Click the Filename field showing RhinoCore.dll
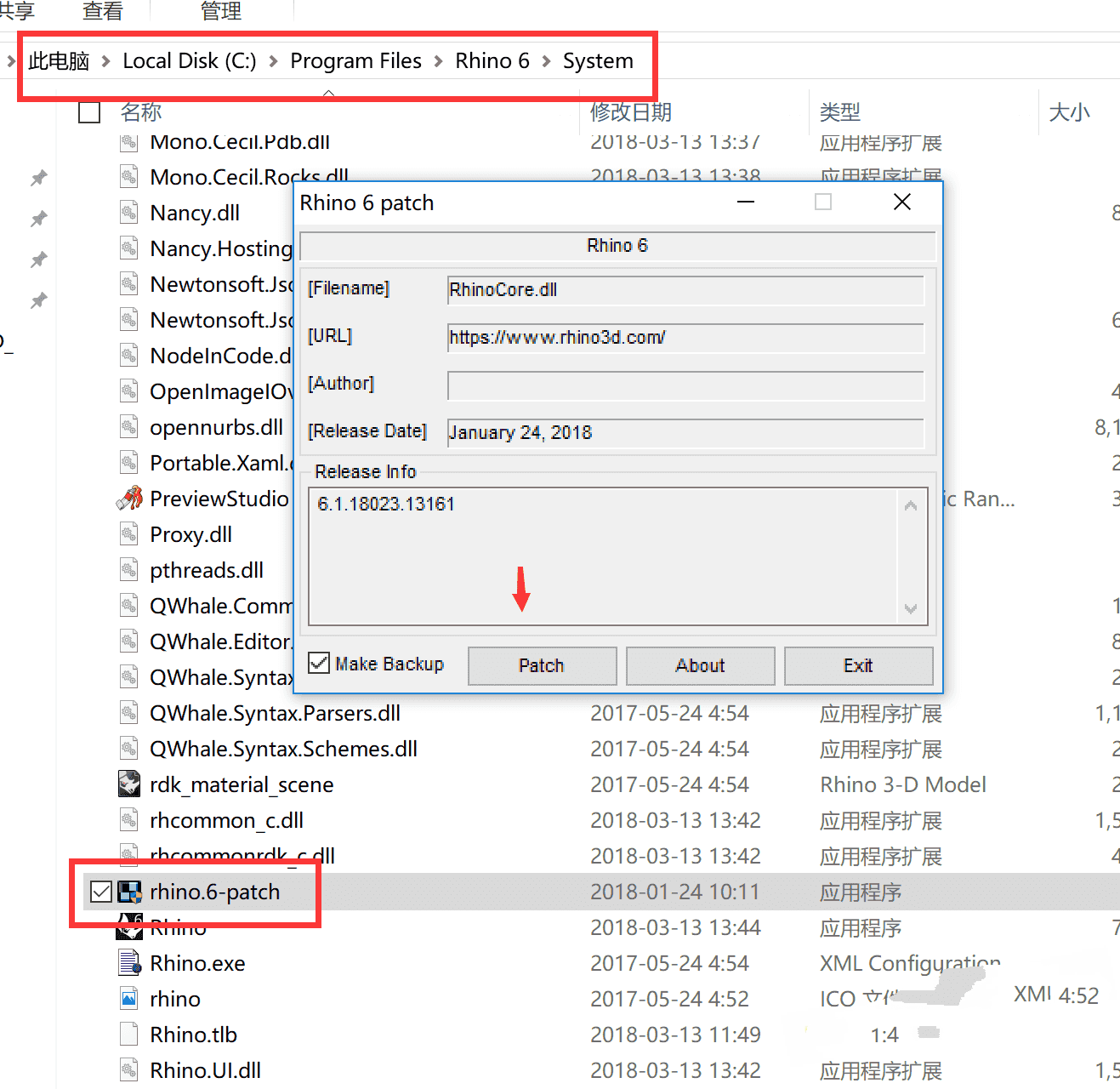Viewport: 1120px width, 1089px height. coord(685,289)
